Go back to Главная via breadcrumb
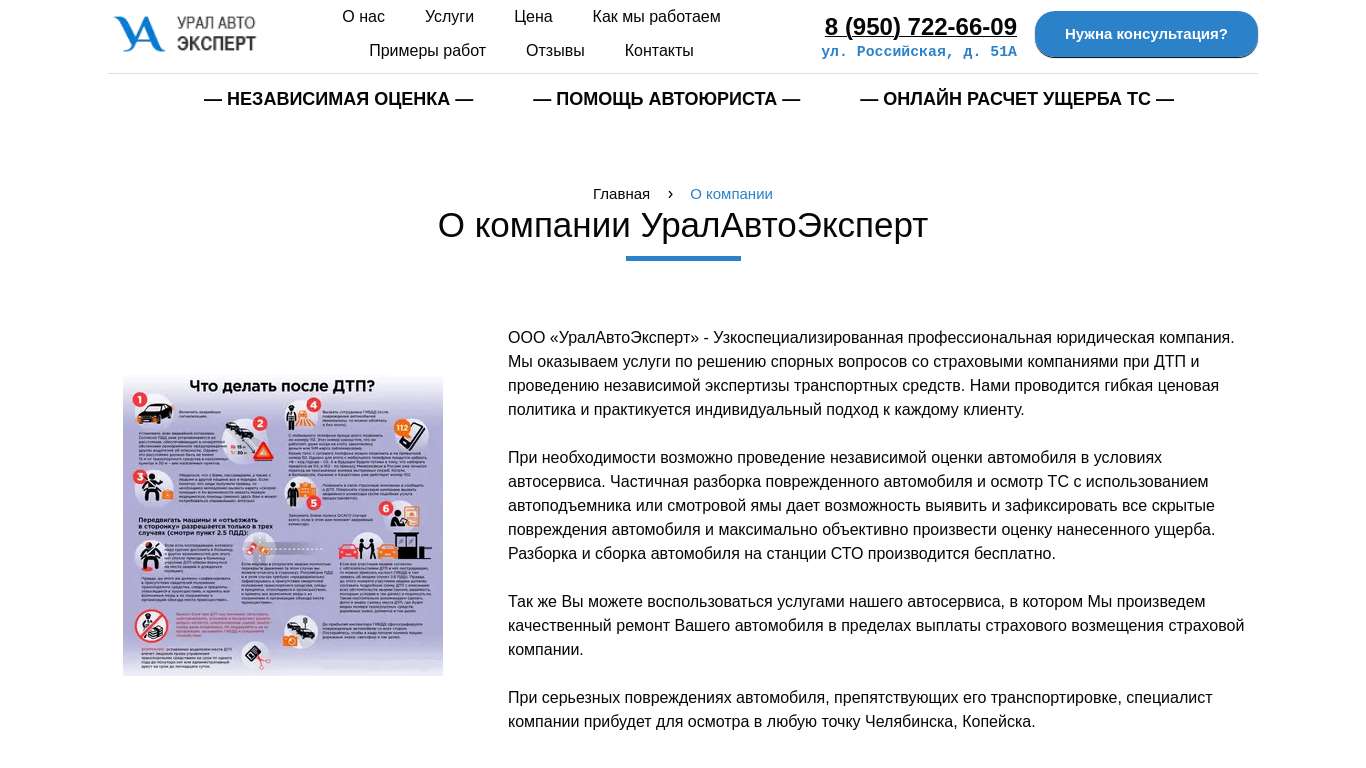The image size is (1366, 768). (x=621, y=194)
